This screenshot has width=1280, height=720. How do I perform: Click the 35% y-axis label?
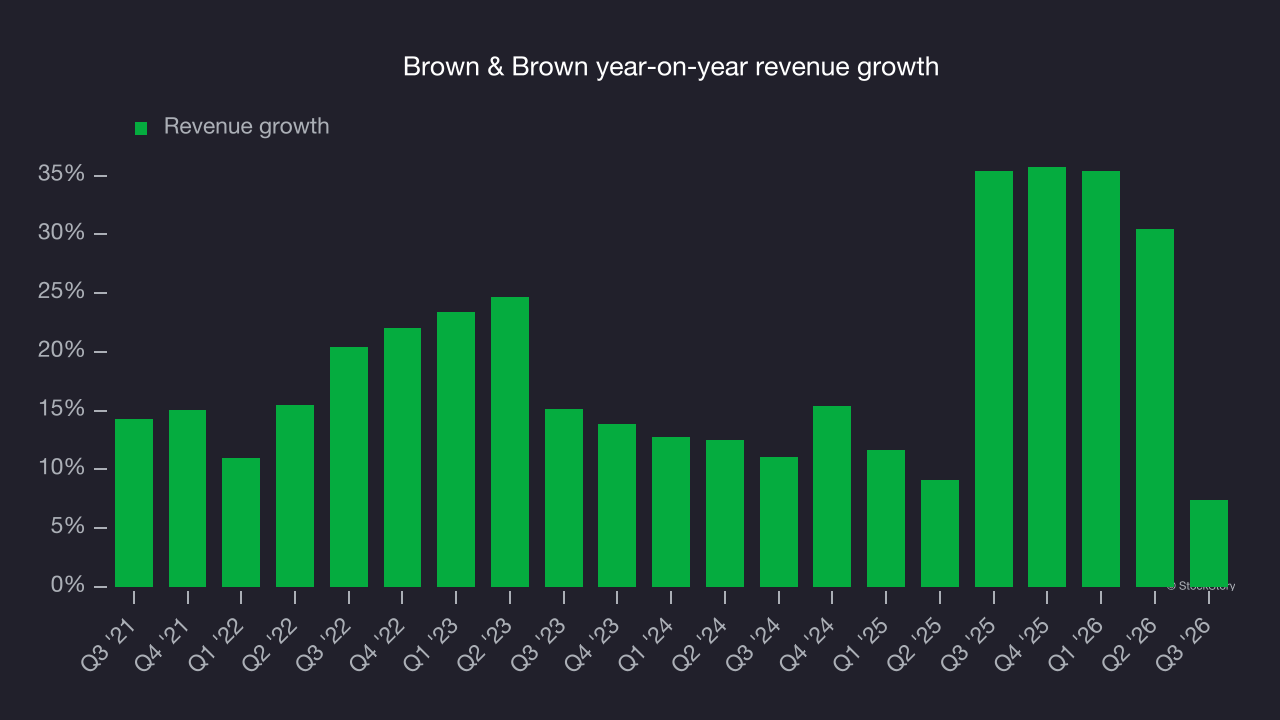coord(61,174)
